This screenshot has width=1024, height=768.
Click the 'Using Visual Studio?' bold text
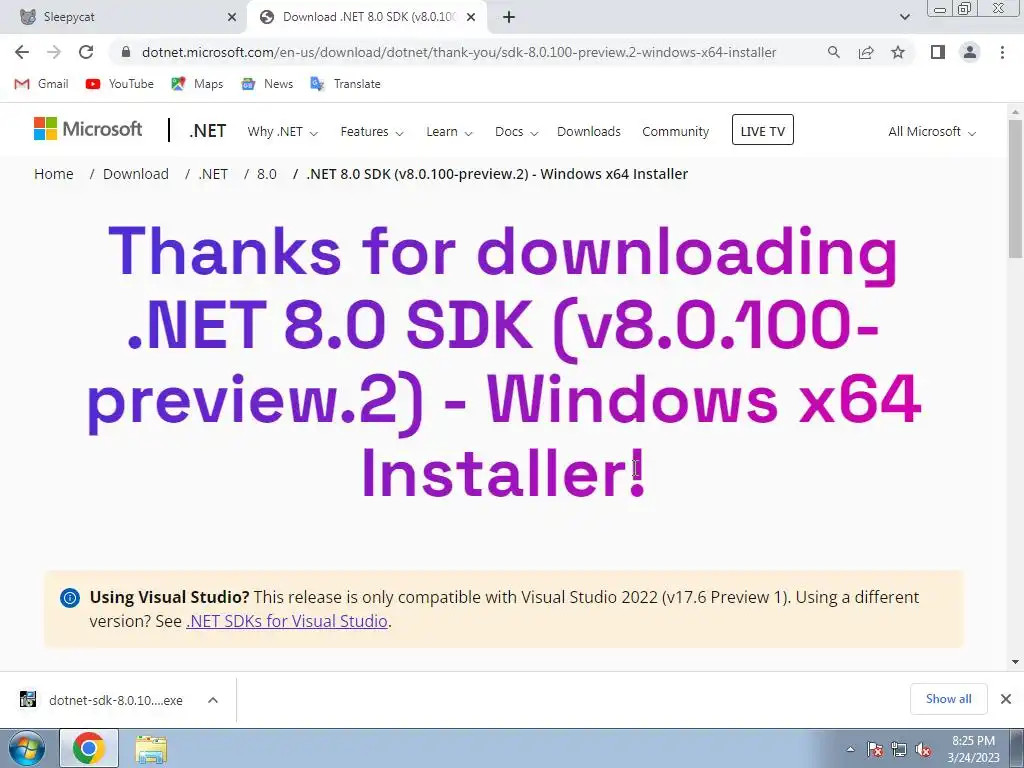pos(169,597)
